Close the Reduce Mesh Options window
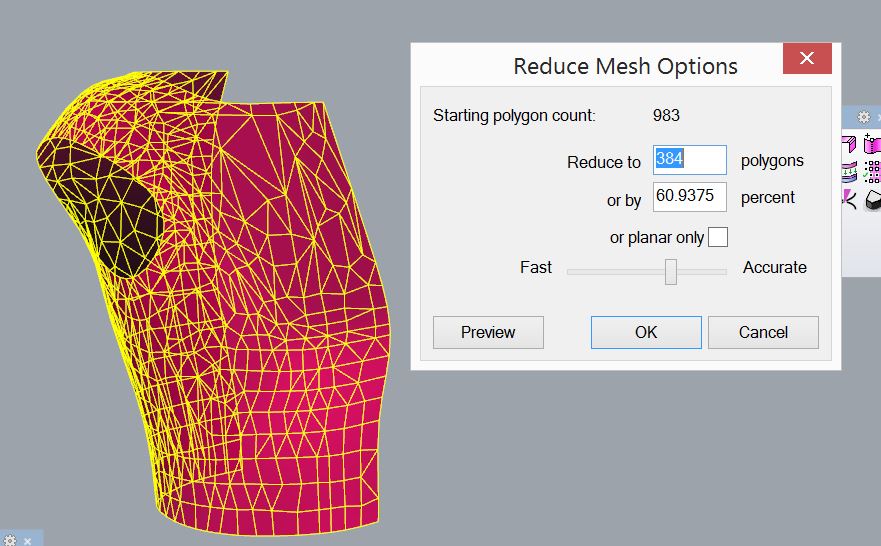 [x=807, y=59]
